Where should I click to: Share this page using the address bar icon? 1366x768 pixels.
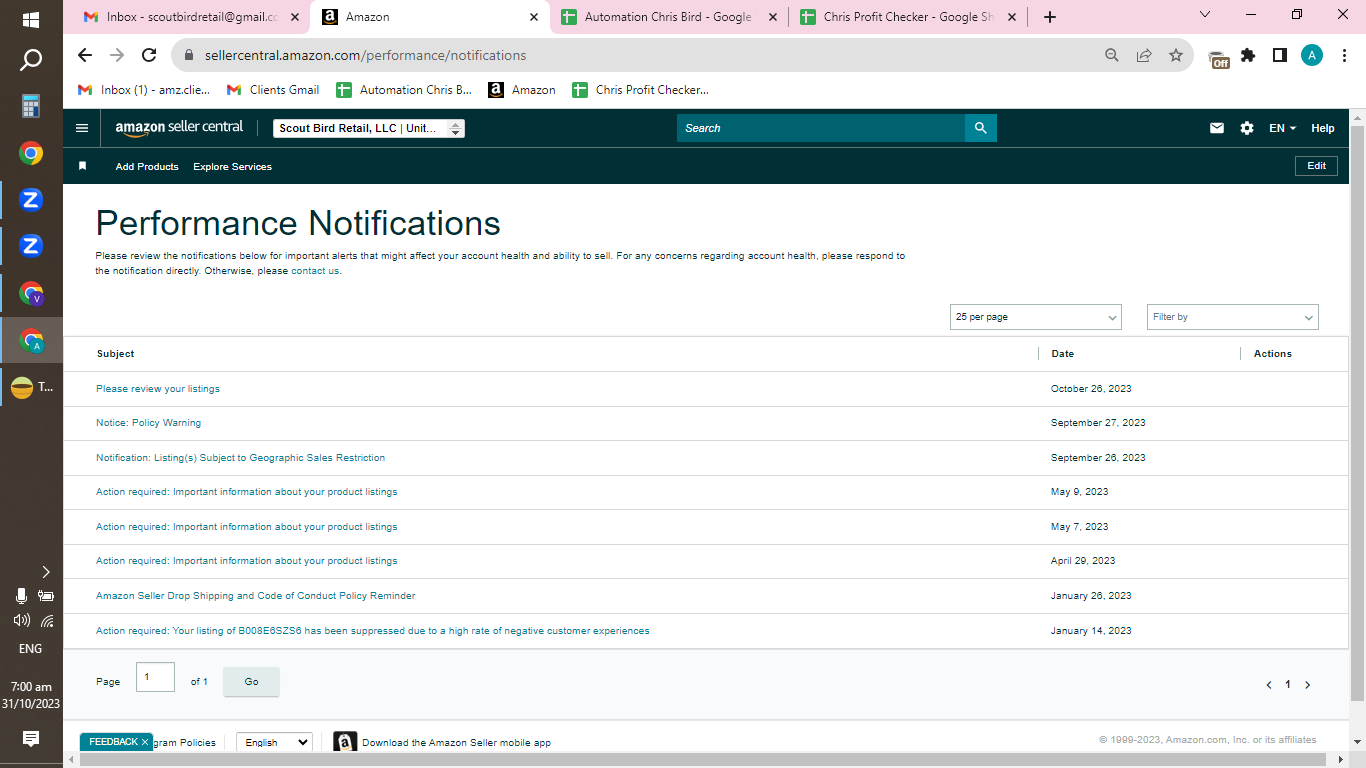click(1144, 56)
